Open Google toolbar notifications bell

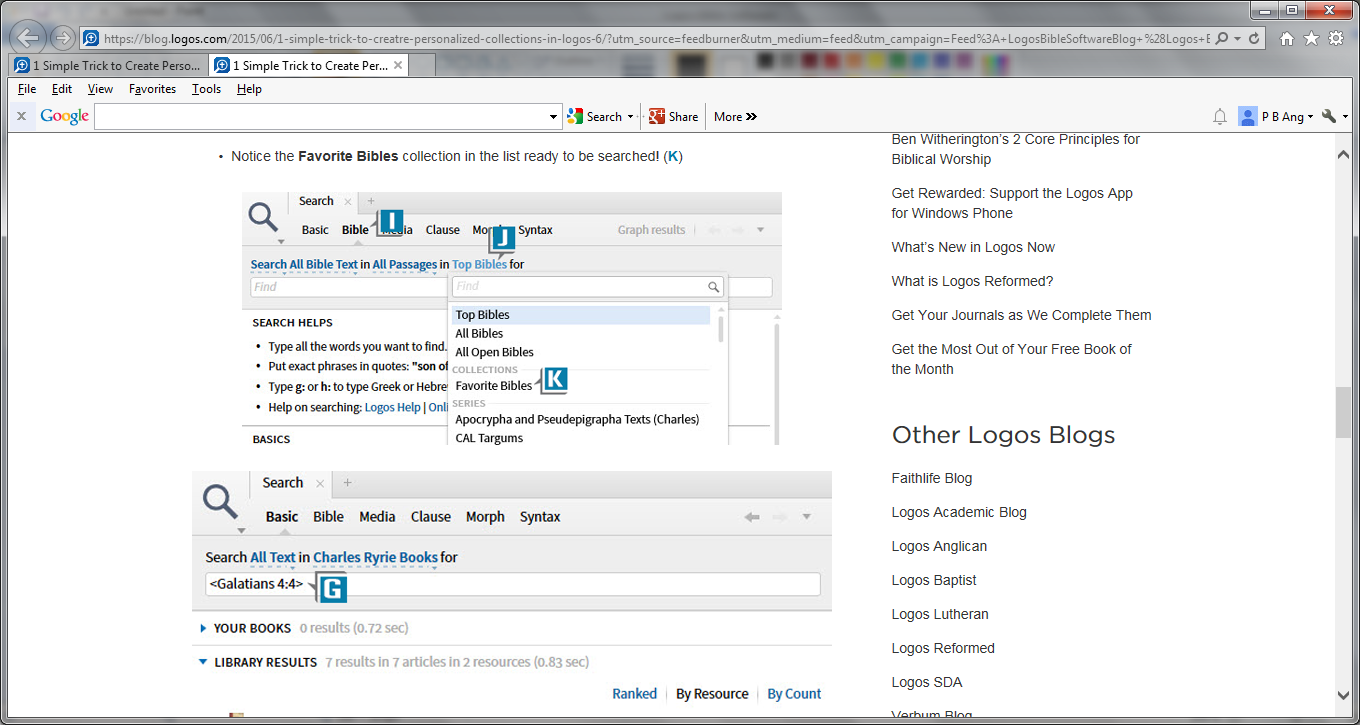tap(1220, 117)
